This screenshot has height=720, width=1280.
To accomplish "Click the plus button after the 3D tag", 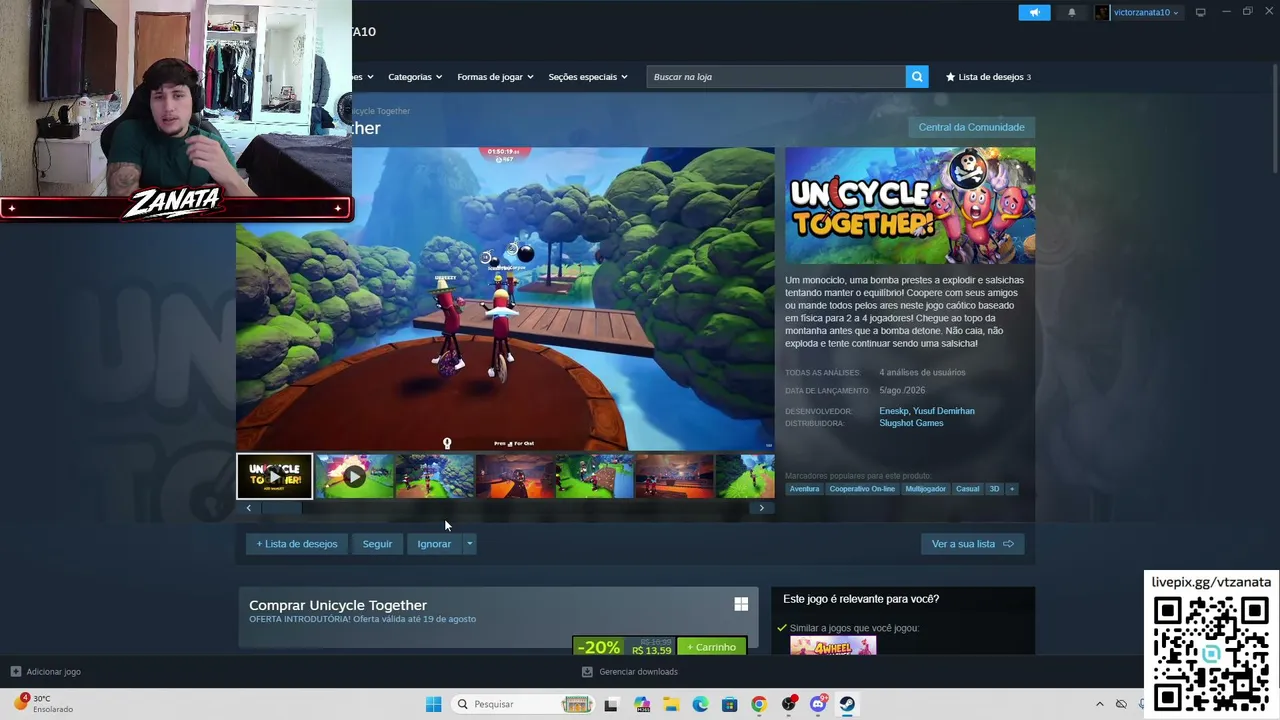I will (1011, 489).
